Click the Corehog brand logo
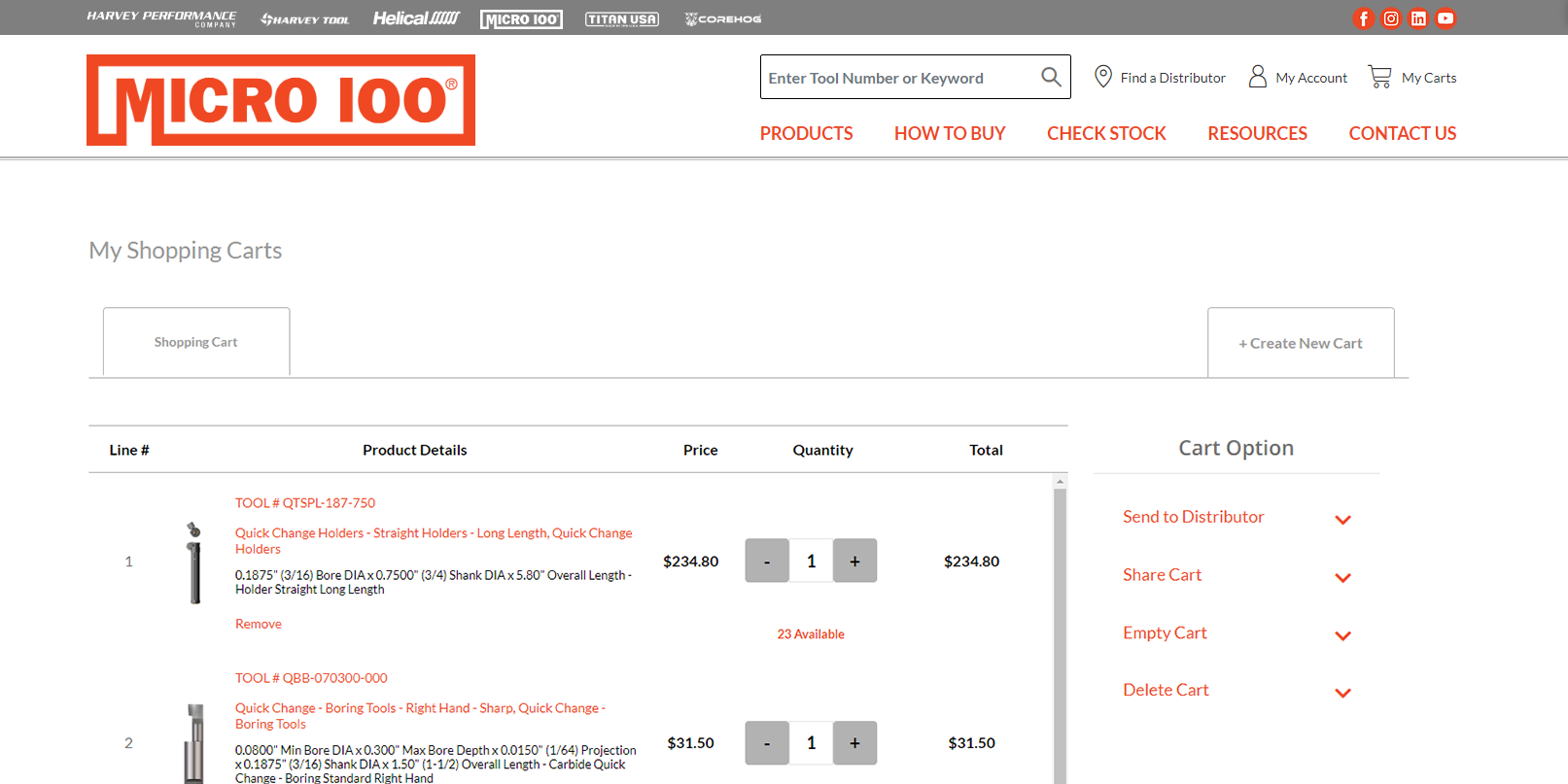This screenshot has width=1568, height=784. point(722,19)
